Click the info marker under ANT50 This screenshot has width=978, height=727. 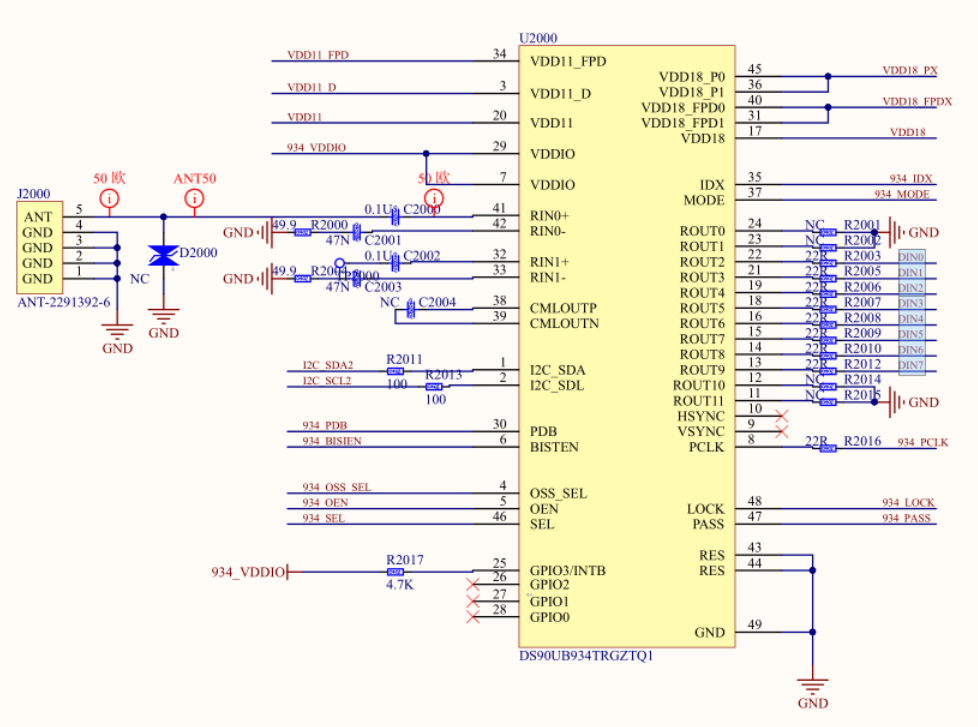click(x=195, y=199)
